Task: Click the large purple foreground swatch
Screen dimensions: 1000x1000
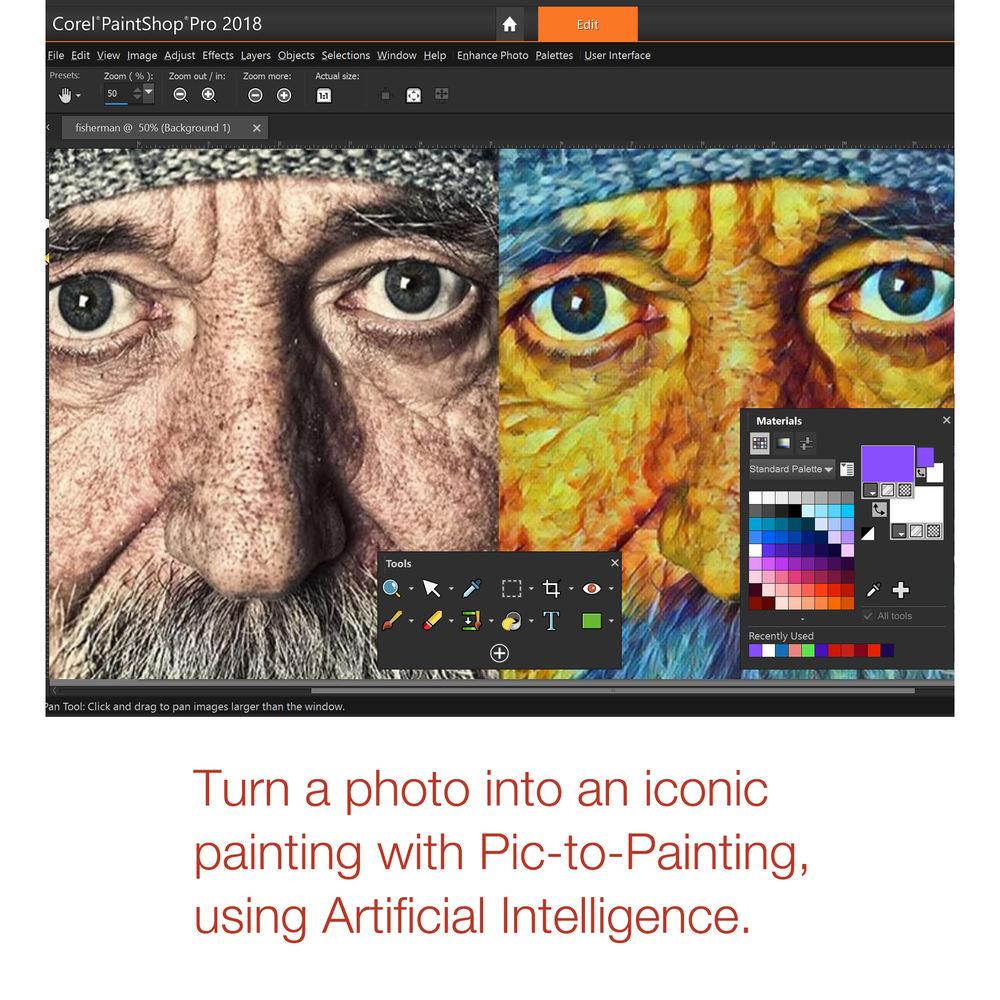Action: [x=887, y=464]
